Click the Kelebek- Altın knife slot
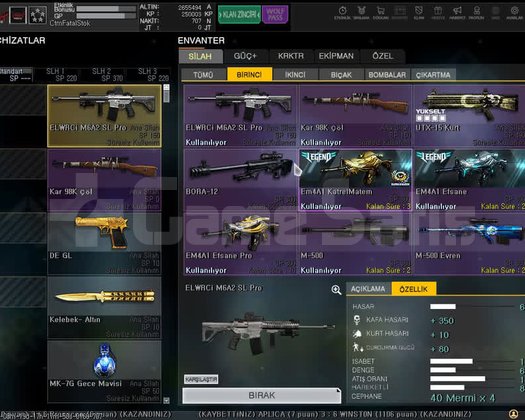The height and width of the screenshot is (420, 525). point(104,307)
